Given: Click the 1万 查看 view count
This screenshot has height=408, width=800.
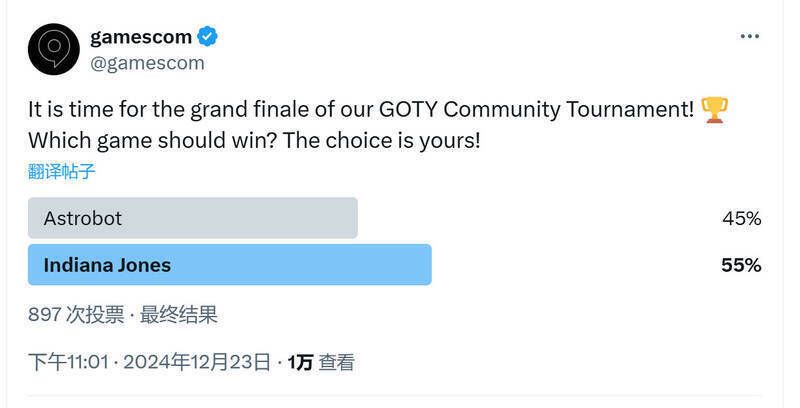Looking at the screenshot, I should tap(321, 362).
